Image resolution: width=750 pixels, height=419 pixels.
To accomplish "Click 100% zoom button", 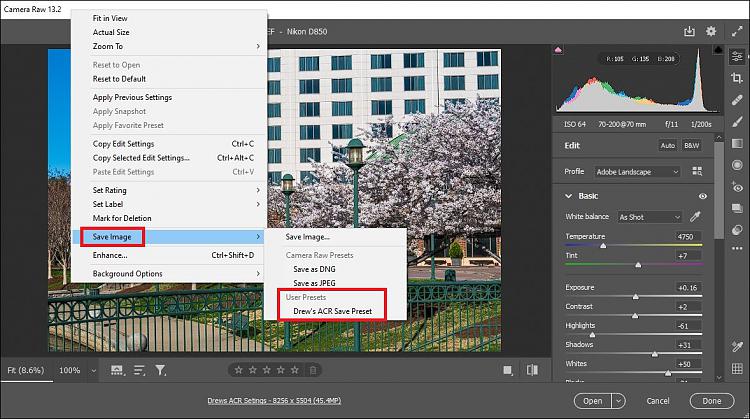I will point(70,370).
